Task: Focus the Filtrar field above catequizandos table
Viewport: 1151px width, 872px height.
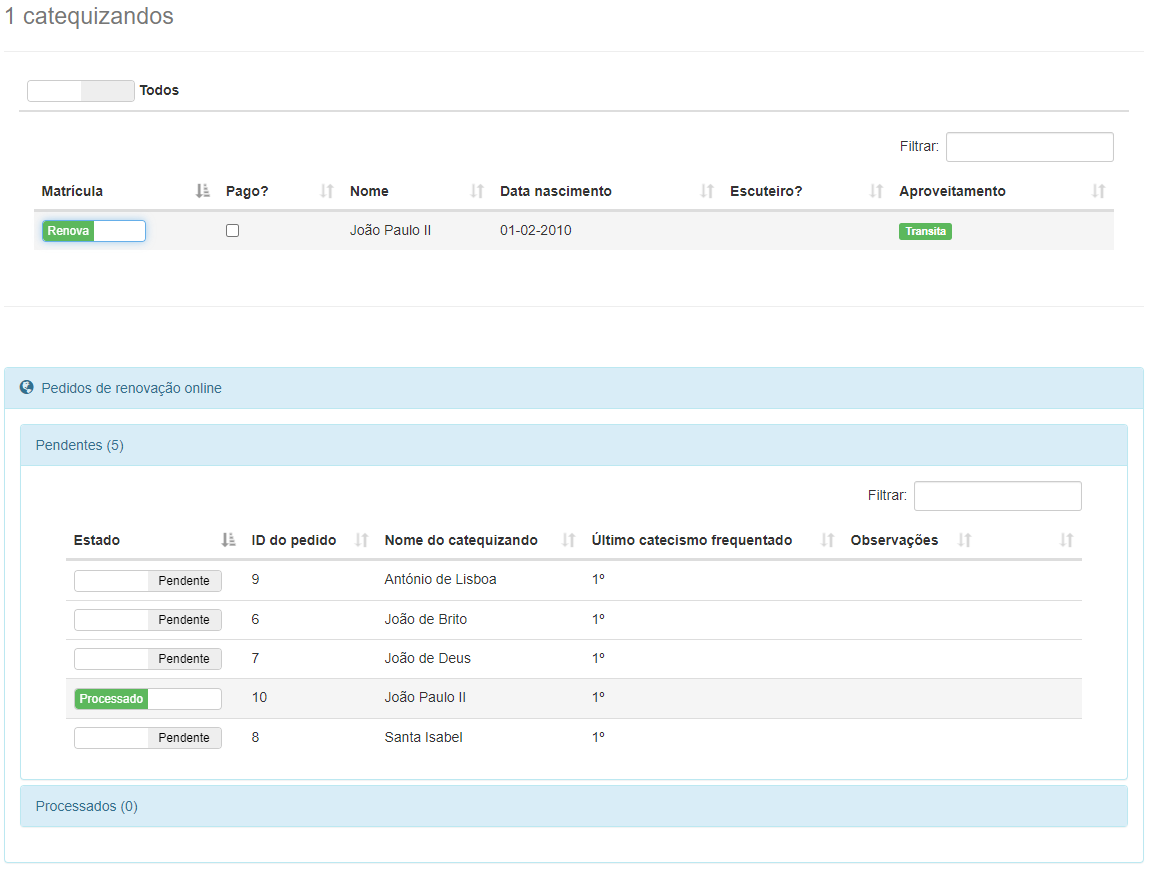Action: click(1029, 147)
